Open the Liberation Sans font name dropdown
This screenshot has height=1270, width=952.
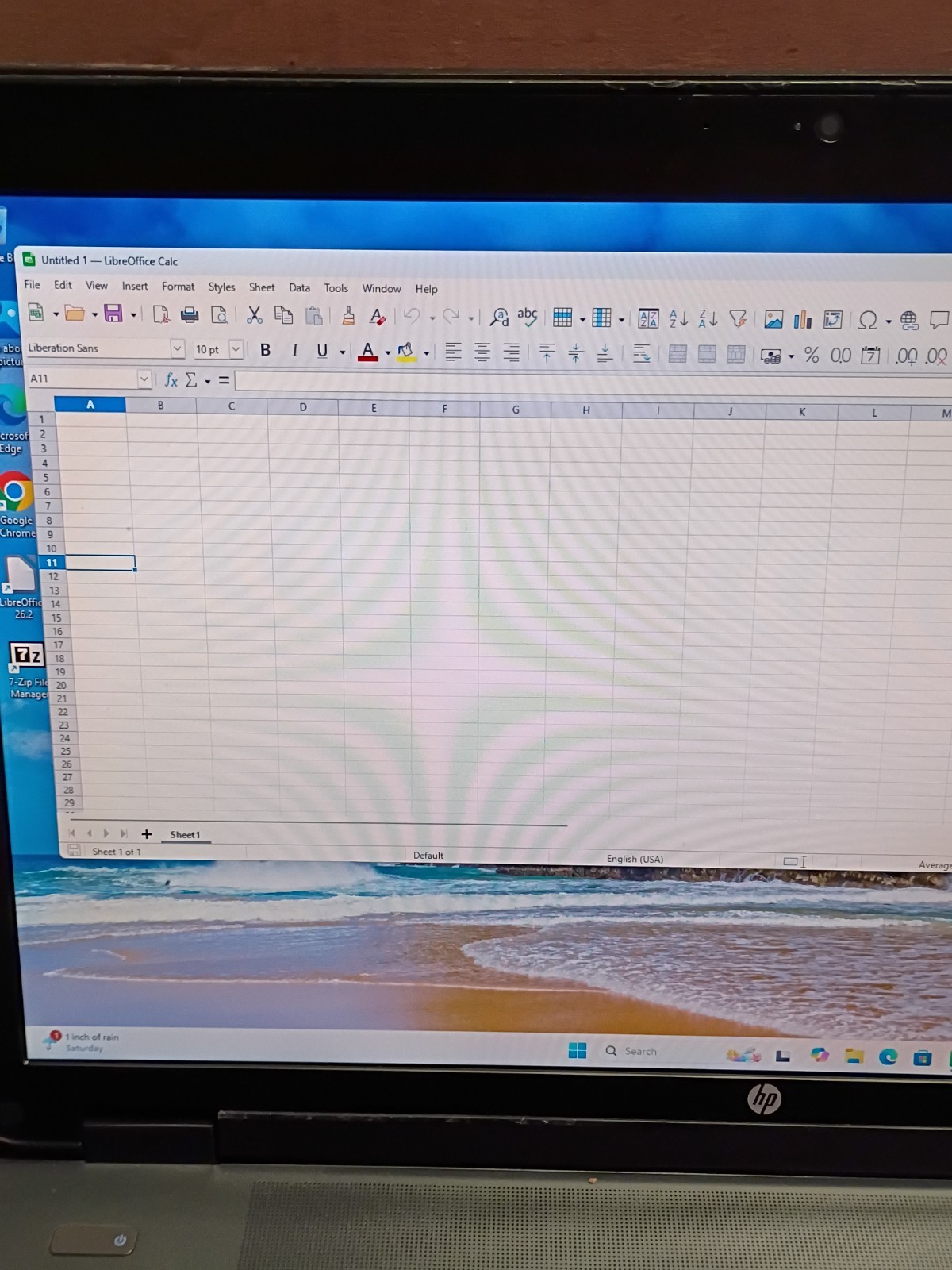pos(178,348)
